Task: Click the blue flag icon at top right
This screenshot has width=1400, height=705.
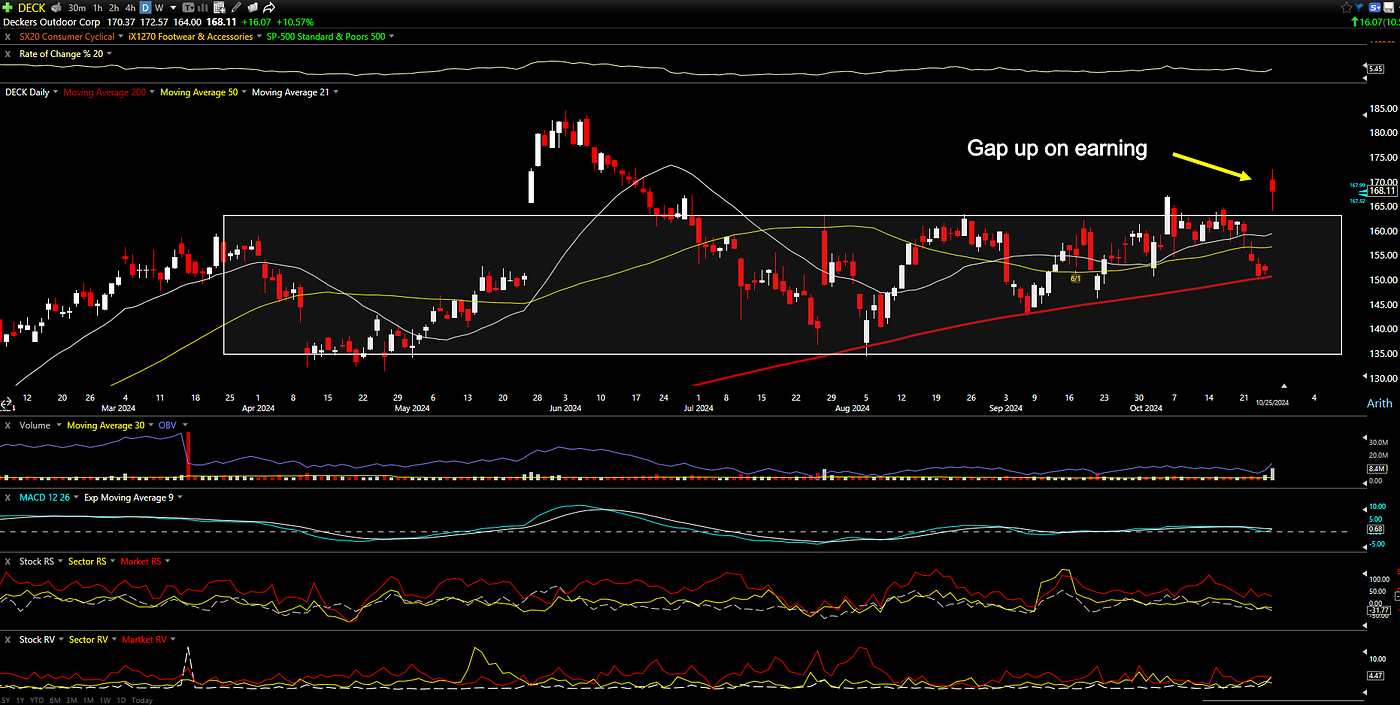Action: point(1359,8)
